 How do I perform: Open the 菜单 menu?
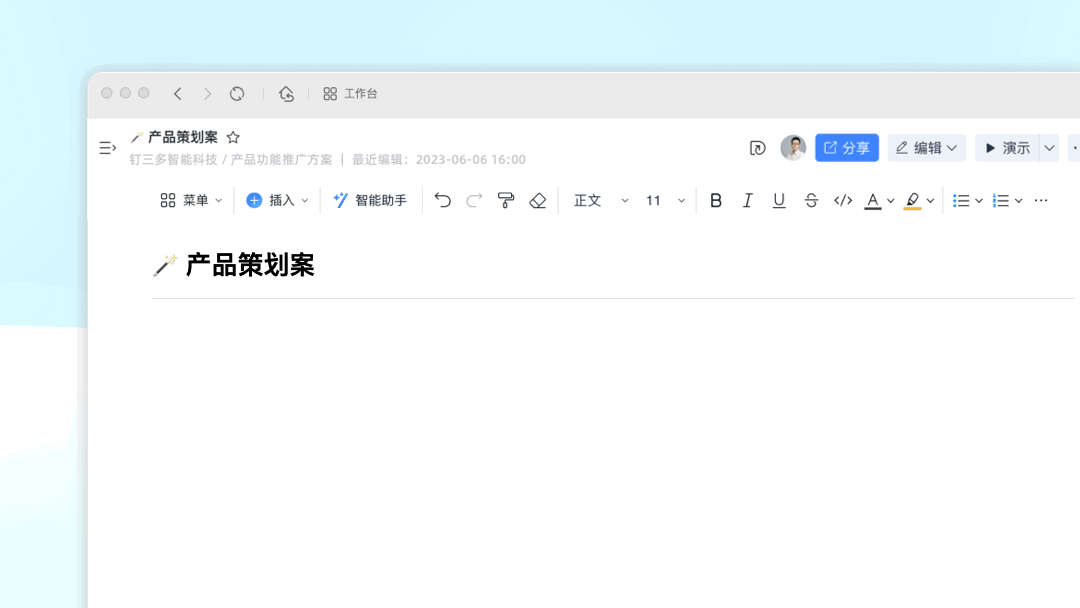tap(191, 200)
